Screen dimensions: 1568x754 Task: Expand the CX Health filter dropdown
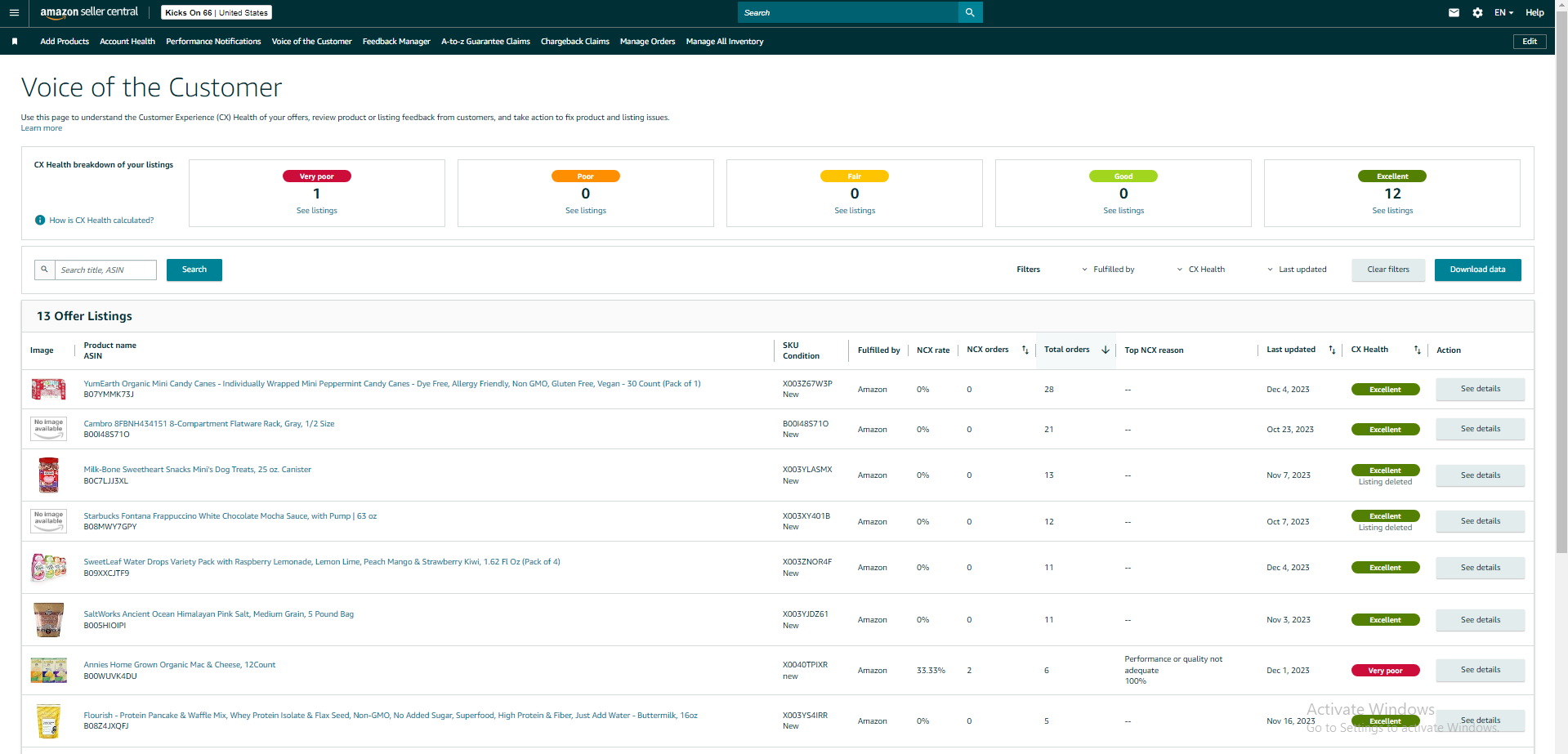click(x=1200, y=270)
